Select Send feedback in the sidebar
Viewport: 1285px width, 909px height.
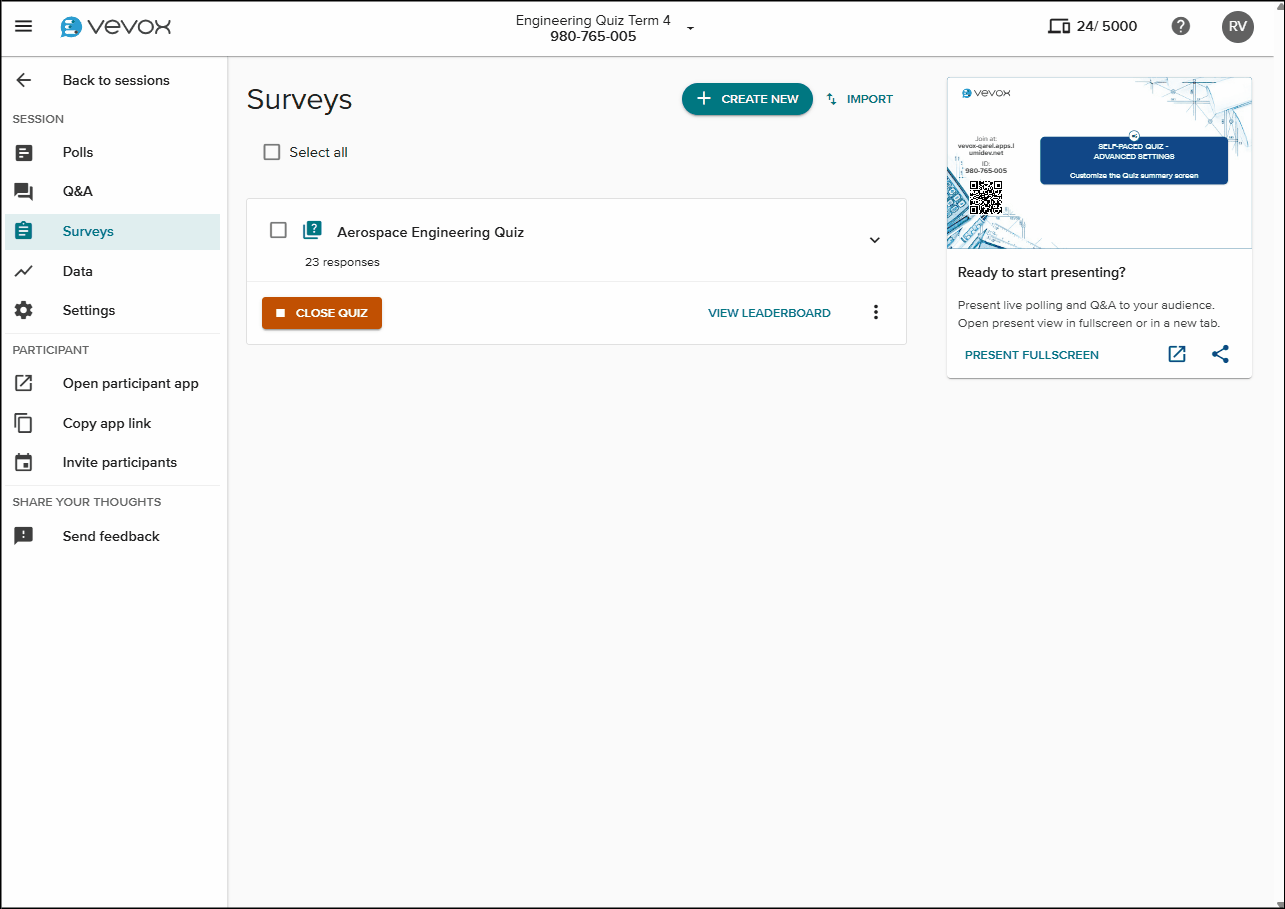pyautogui.click(x=24, y=536)
